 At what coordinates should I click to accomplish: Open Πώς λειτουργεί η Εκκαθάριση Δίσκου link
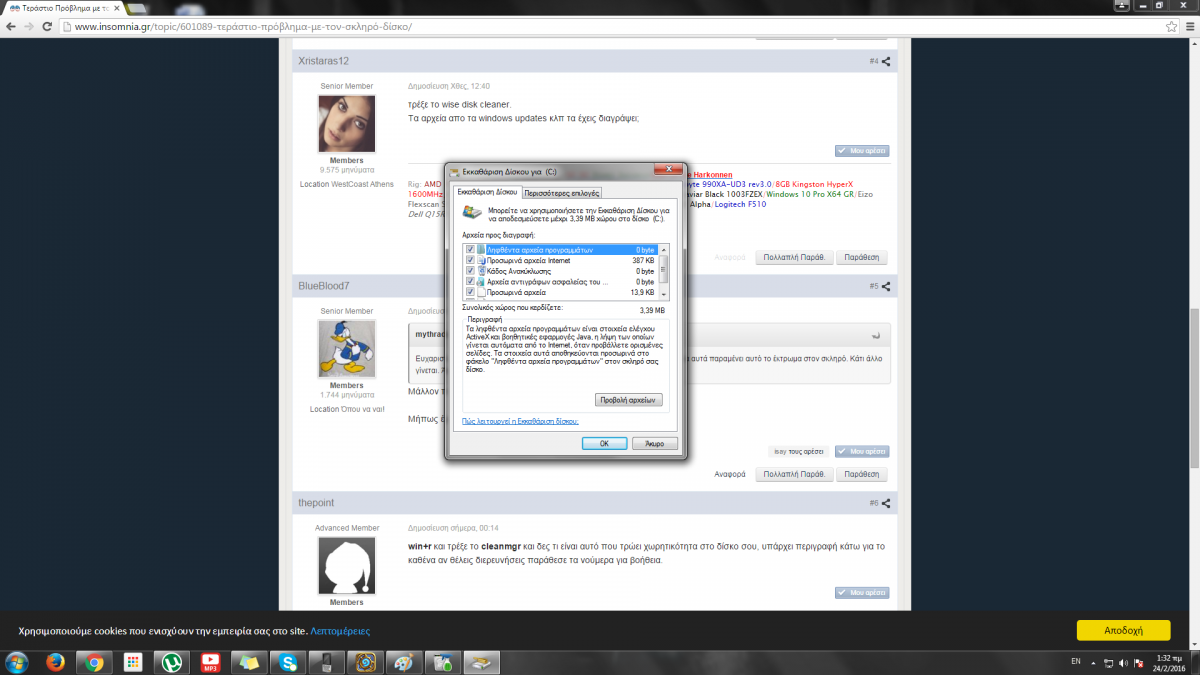520,422
